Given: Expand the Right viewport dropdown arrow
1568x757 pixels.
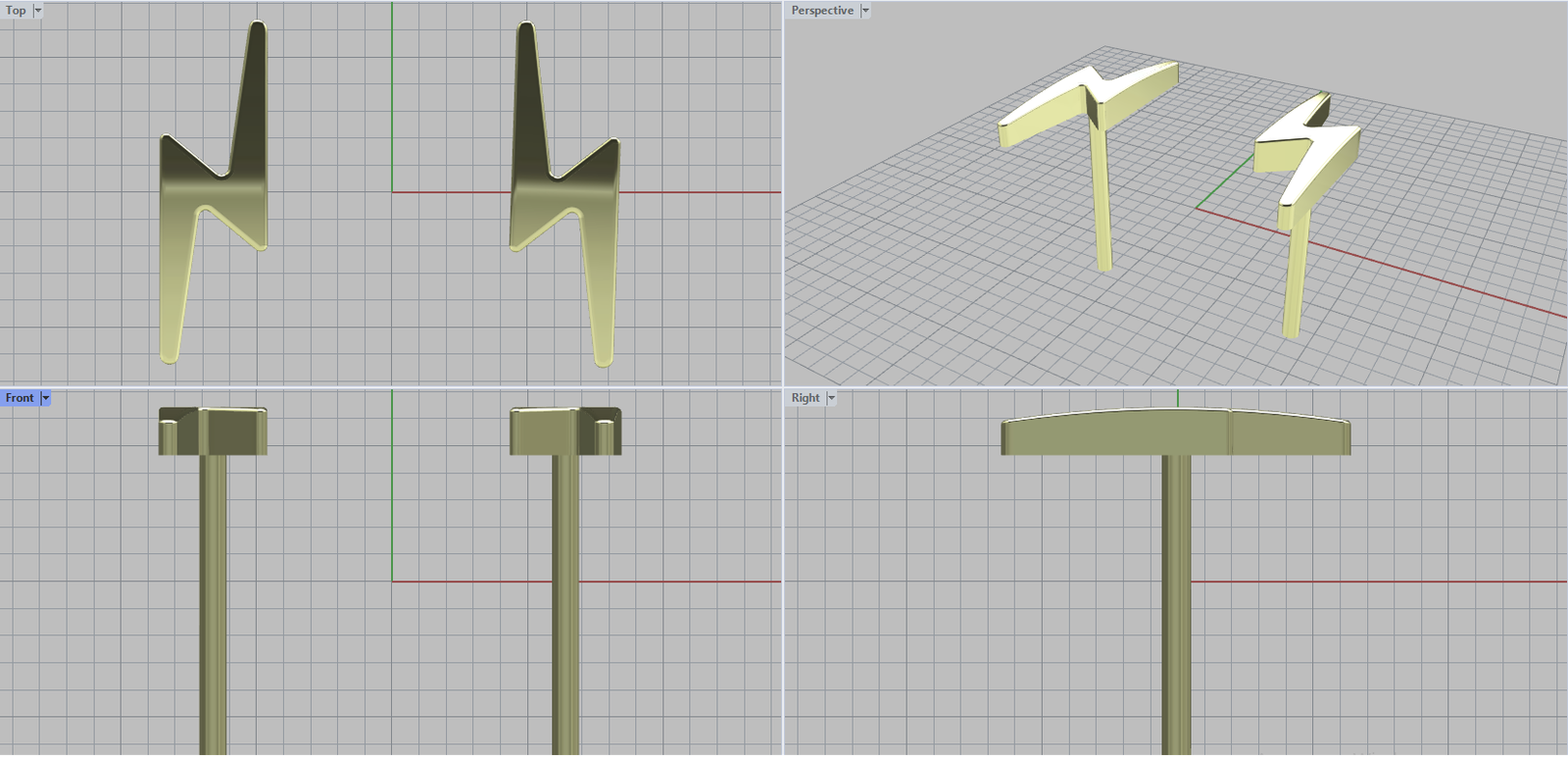Looking at the screenshot, I should tap(831, 398).
